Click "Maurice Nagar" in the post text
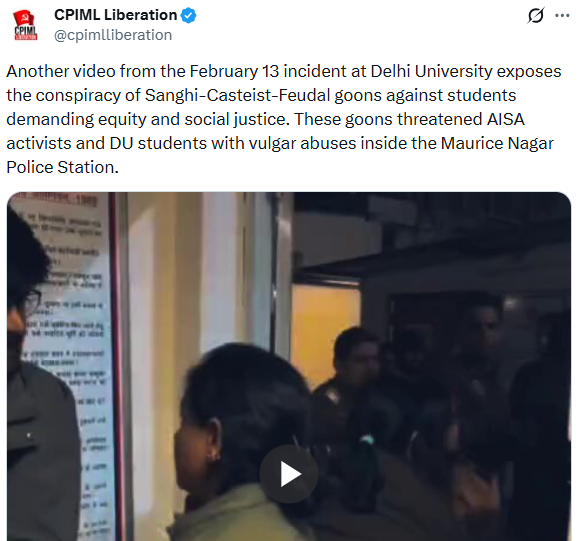Screen dimensions: 580x541 coord(497,143)
